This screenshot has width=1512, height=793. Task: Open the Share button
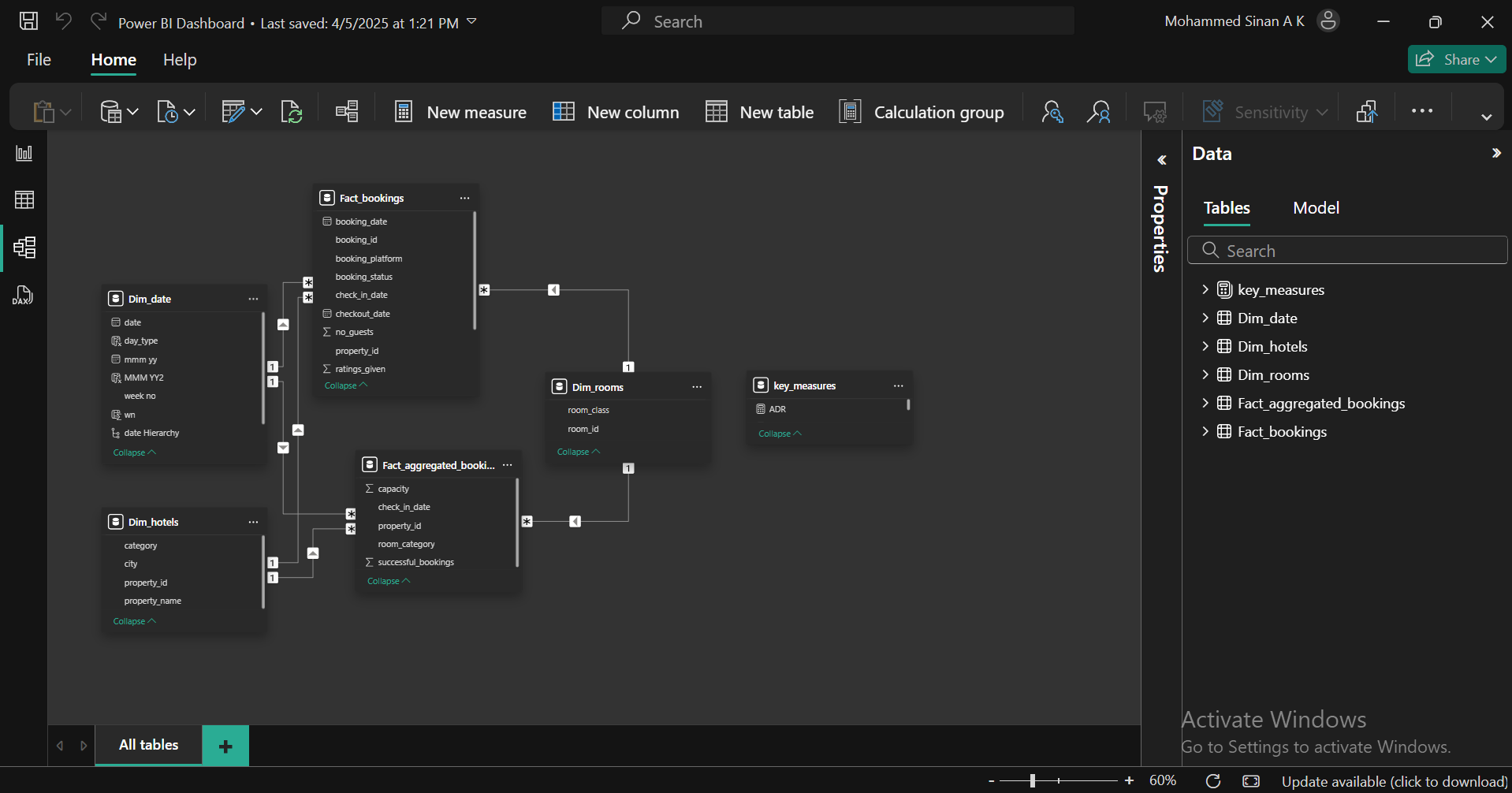tap(1457, 59)
